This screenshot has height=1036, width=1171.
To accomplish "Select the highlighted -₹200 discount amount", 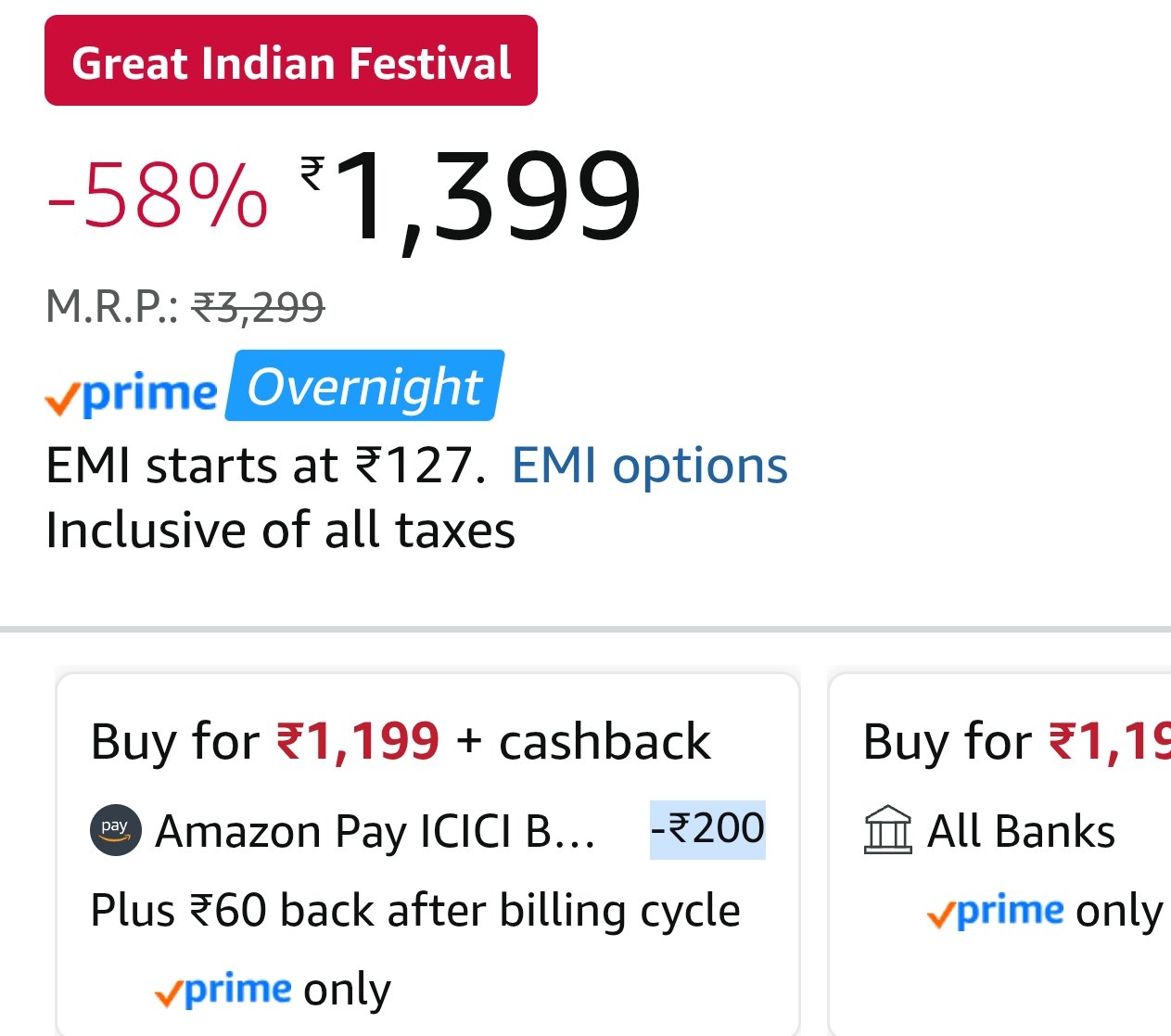I will (707, 828).
